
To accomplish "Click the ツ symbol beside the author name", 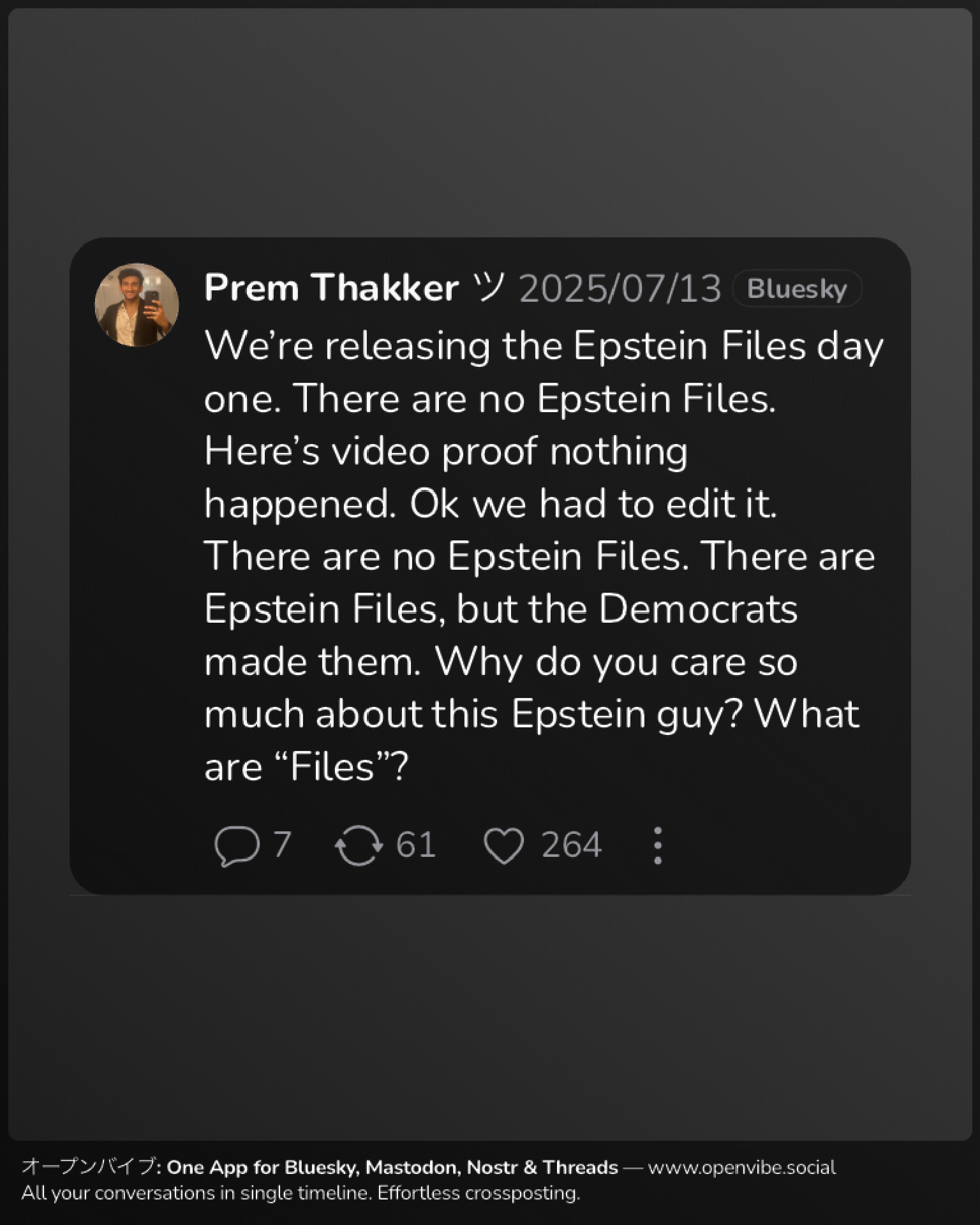I will (x=489, y=287).
